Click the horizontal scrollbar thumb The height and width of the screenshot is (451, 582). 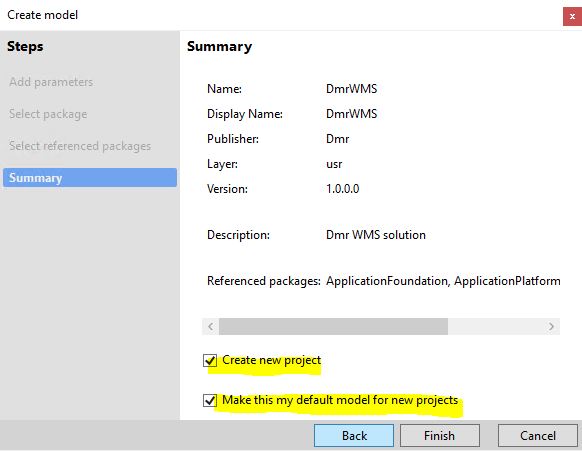pos(333,327)
